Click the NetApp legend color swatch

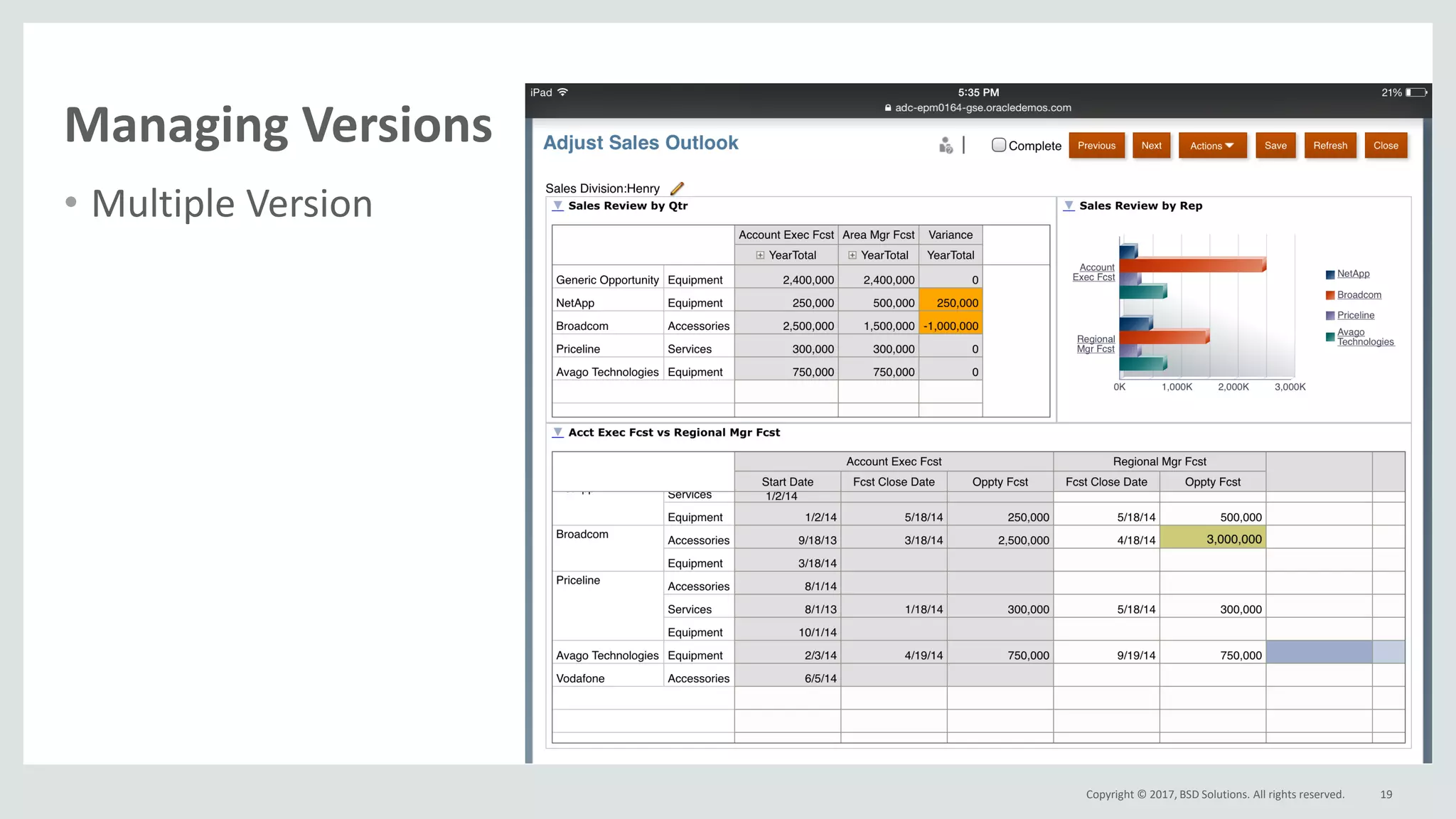(x=1329, y=275)
